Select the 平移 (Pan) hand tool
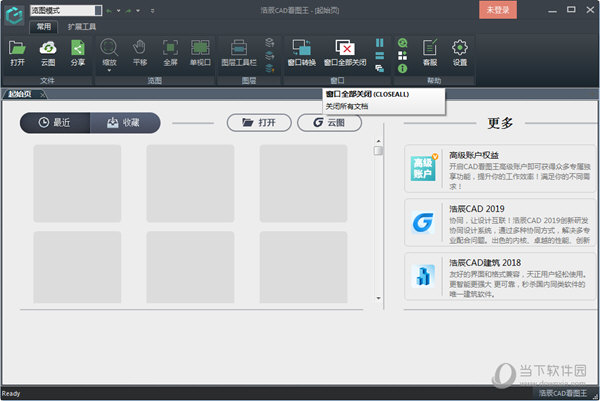This screenshot has width=600, height=401. 140,51
